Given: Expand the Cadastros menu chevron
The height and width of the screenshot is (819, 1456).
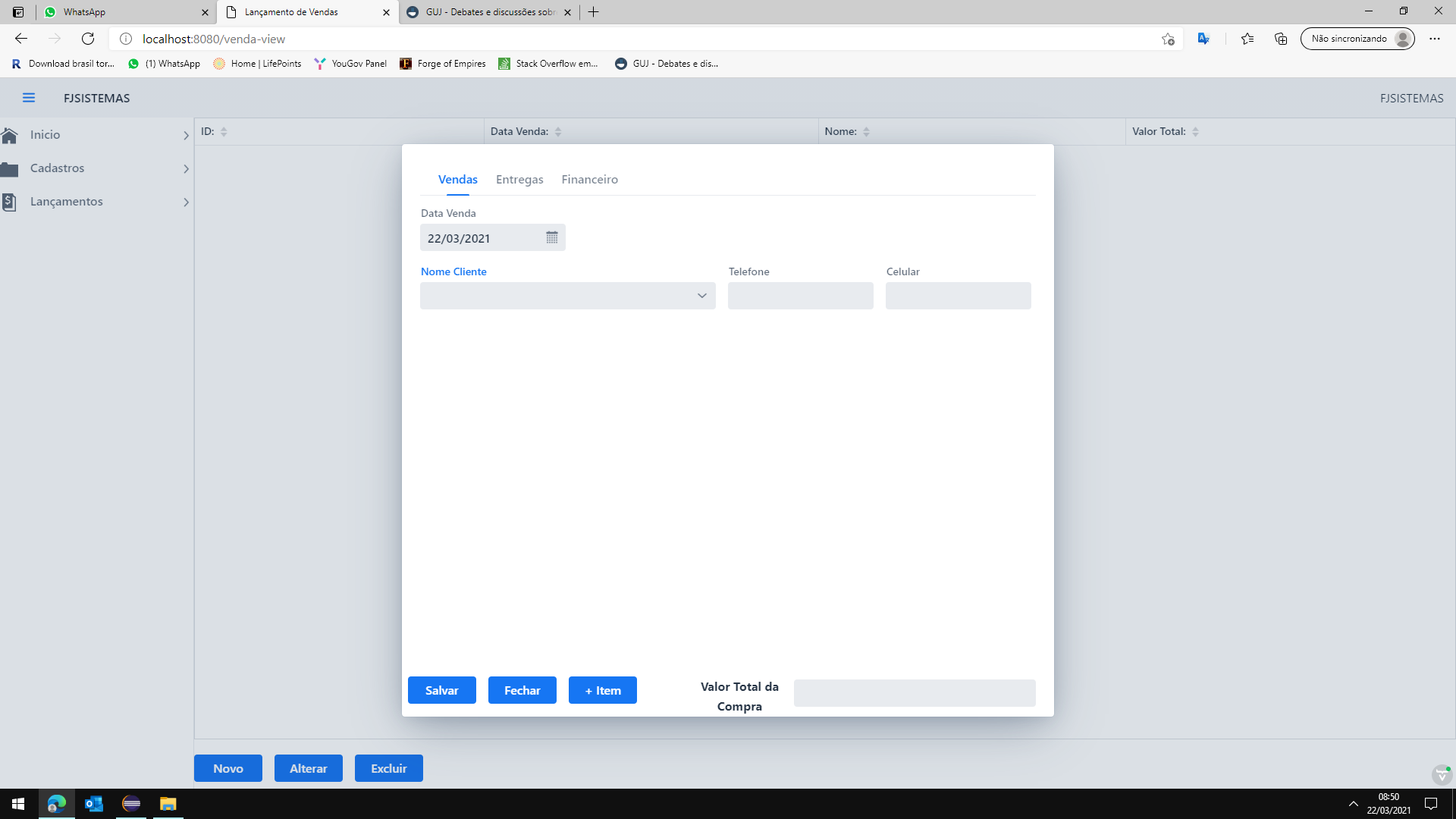Looking at the screenshot, I should [186, 169].
